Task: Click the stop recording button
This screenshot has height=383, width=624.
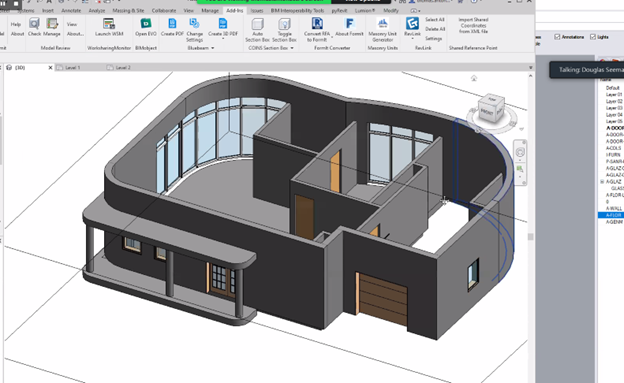Action: (x=16, y=4)
